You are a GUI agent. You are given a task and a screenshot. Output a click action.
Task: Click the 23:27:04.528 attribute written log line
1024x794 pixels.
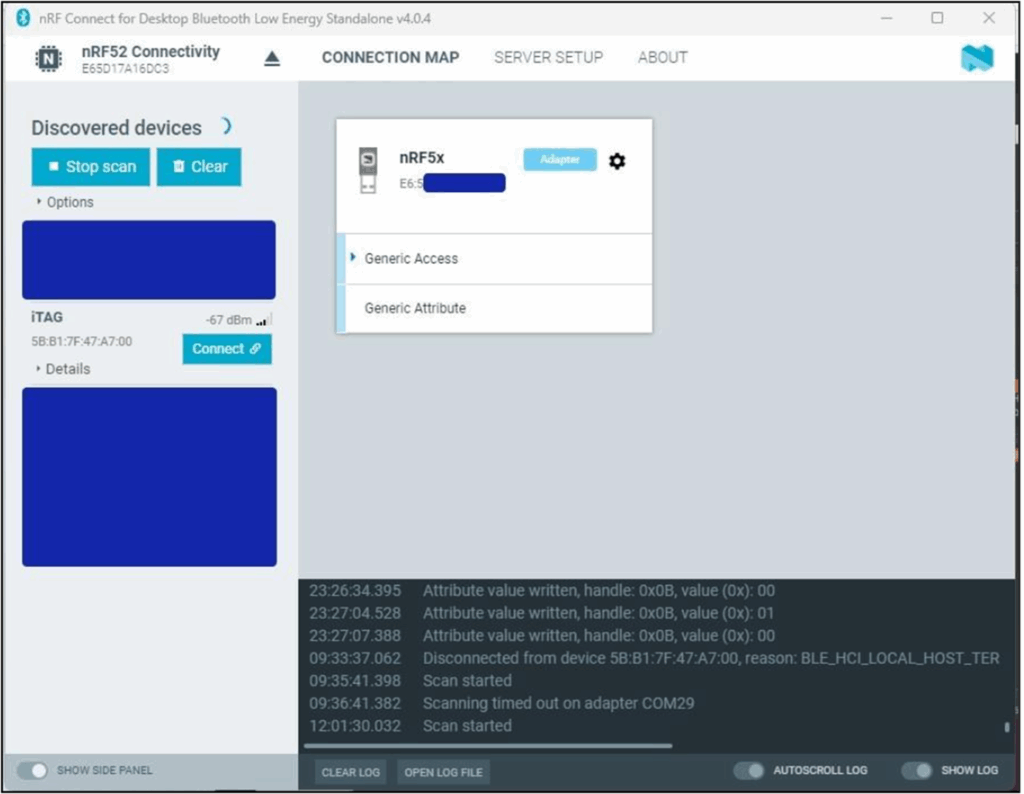pos(542,613)
